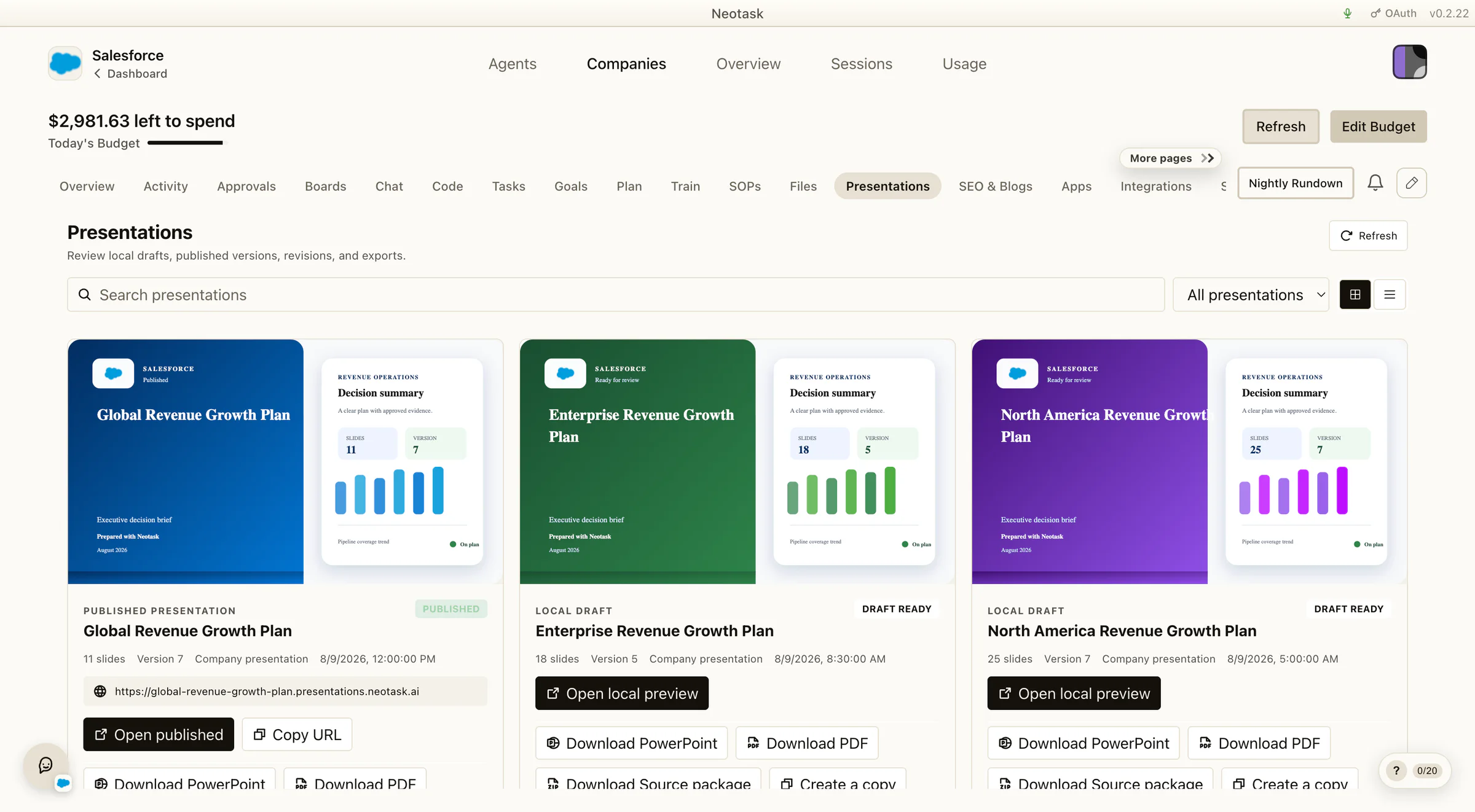Open North America purple cover thumbnail
The height and width of the screenshot is (812, 1475).
(1090, 461)
